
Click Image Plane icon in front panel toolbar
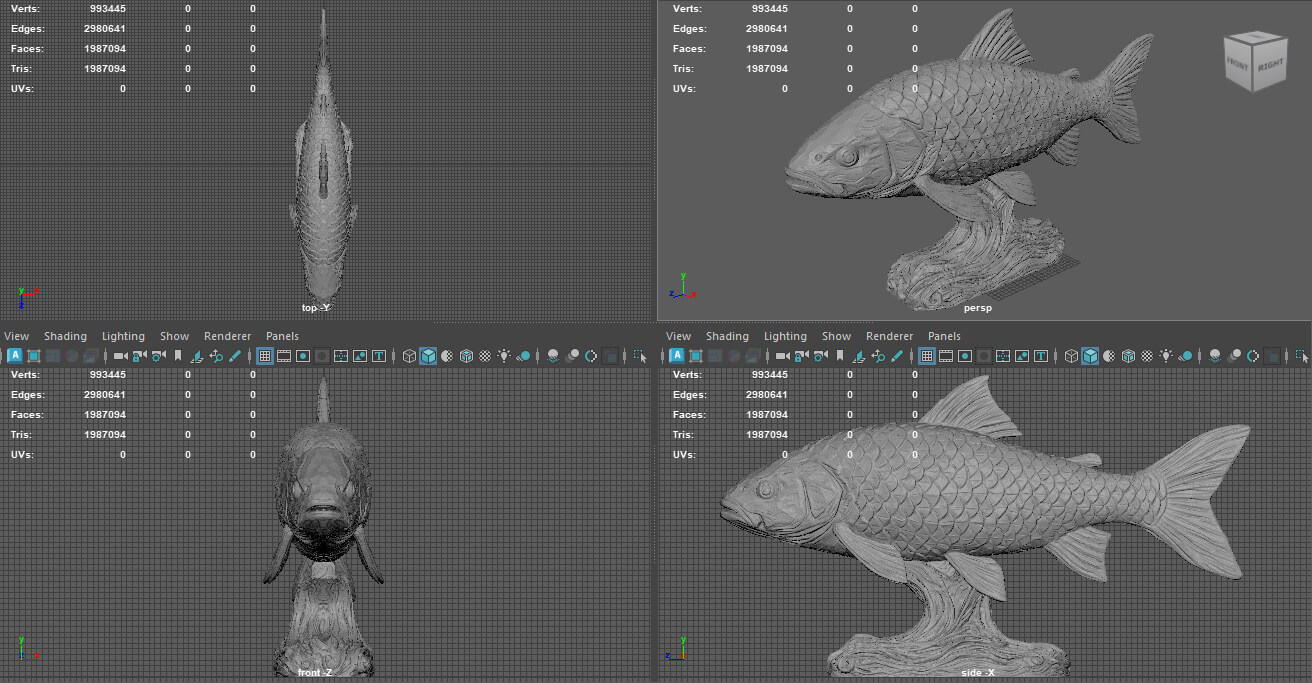coord(197,355)
